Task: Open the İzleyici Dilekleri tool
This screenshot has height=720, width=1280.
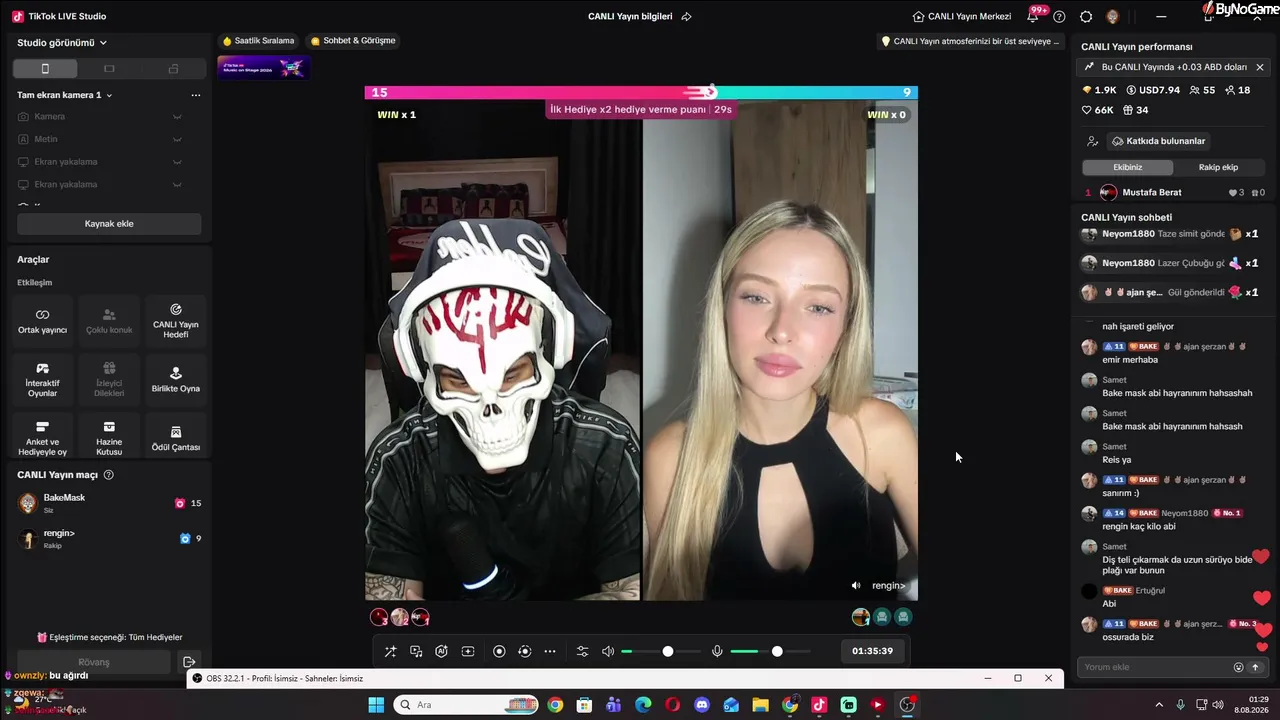Action: point(109,380)
